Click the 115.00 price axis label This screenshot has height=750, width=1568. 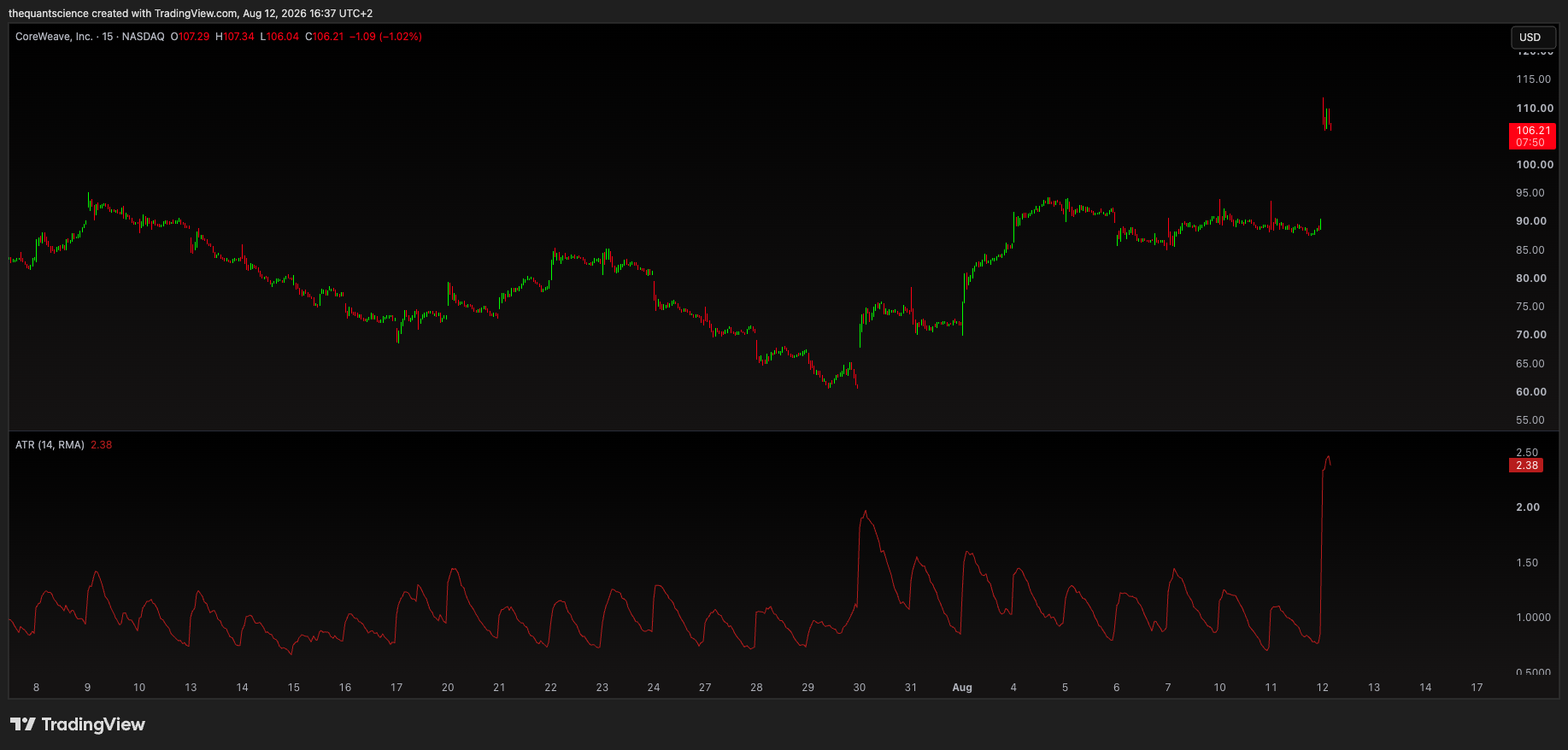coord(1533,79)
